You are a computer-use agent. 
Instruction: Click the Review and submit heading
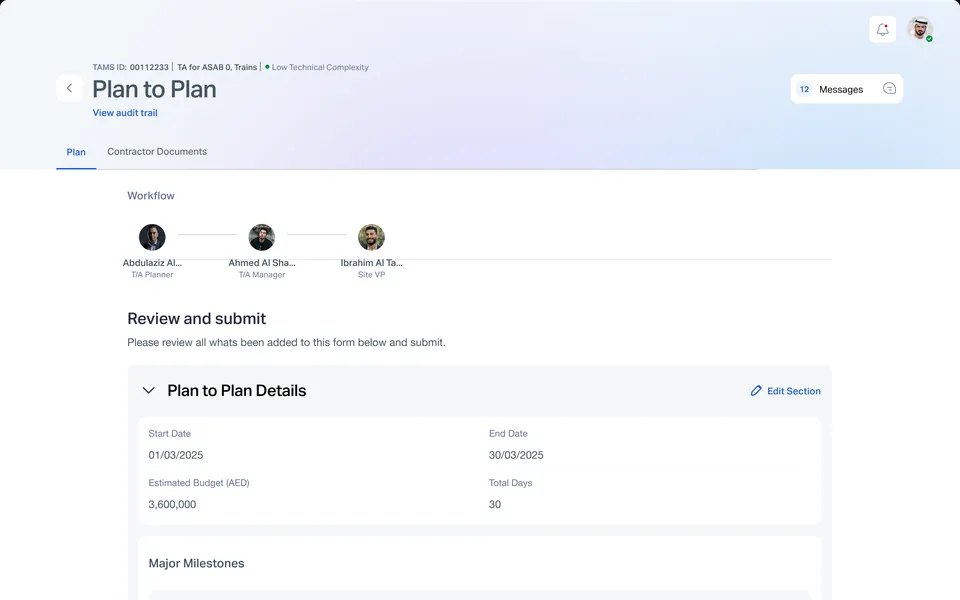(x=197, y=318)
